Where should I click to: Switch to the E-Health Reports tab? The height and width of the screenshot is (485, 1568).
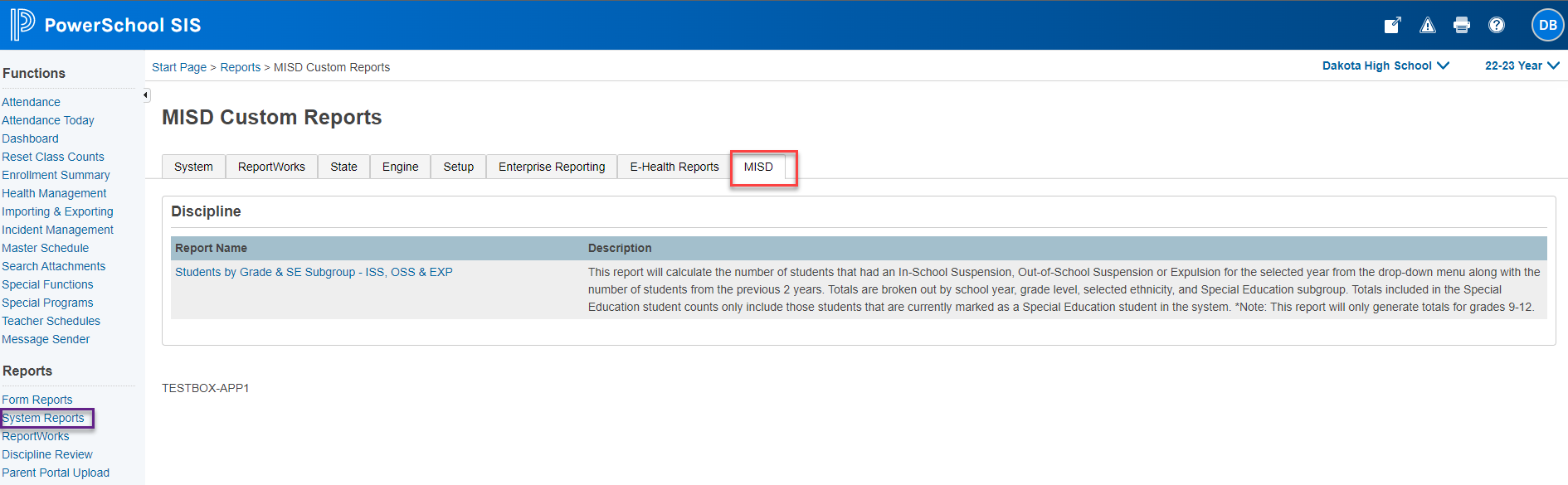(674, 167)
